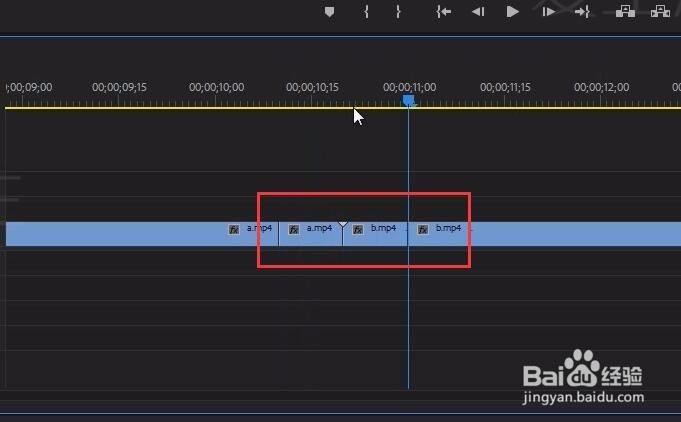Click the Go to Out point icon
Viewport: 681px width, 422px height.
[x=582, y=12]
